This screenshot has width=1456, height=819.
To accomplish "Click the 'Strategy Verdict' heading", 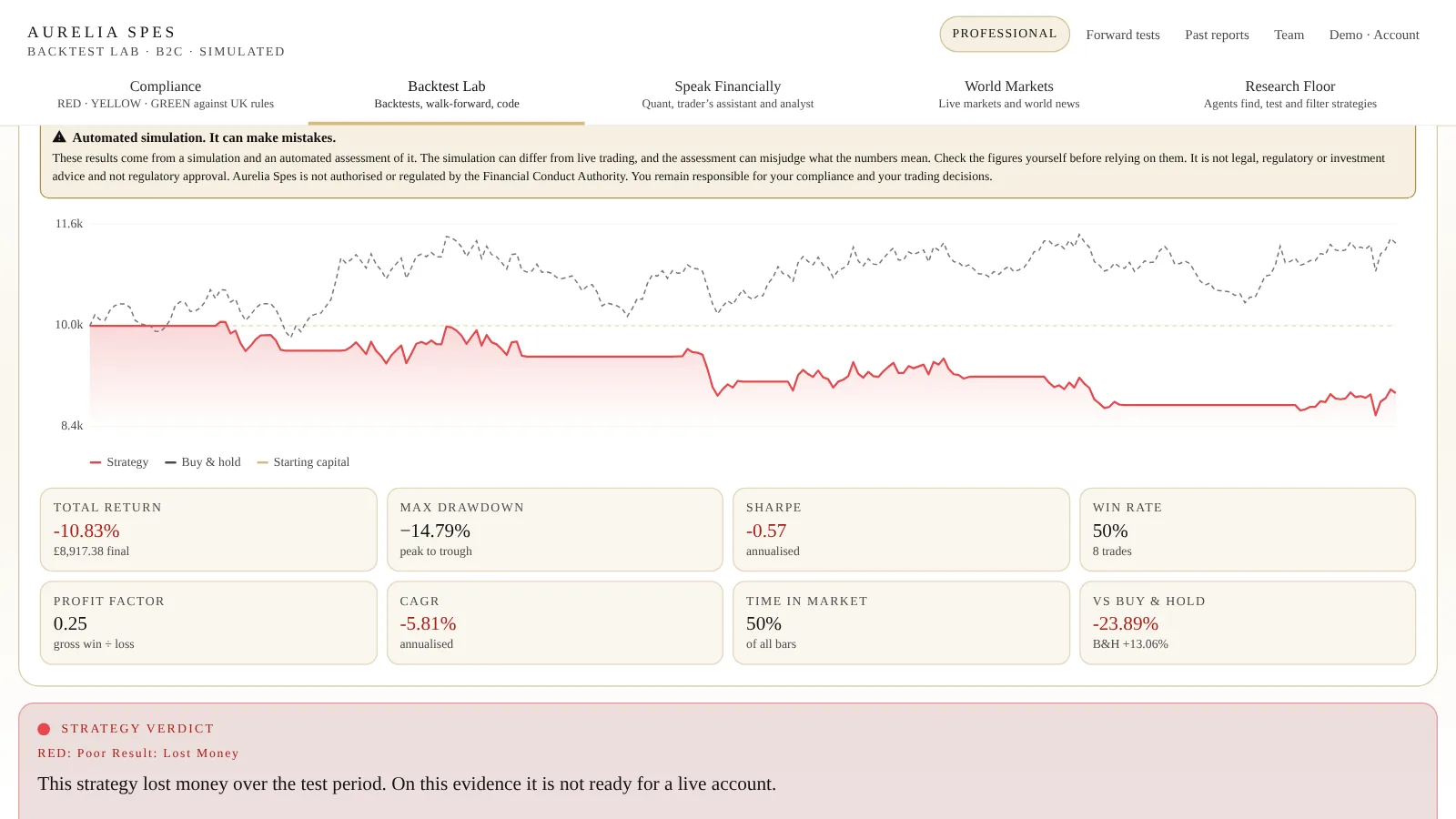I will click(137, 729).
